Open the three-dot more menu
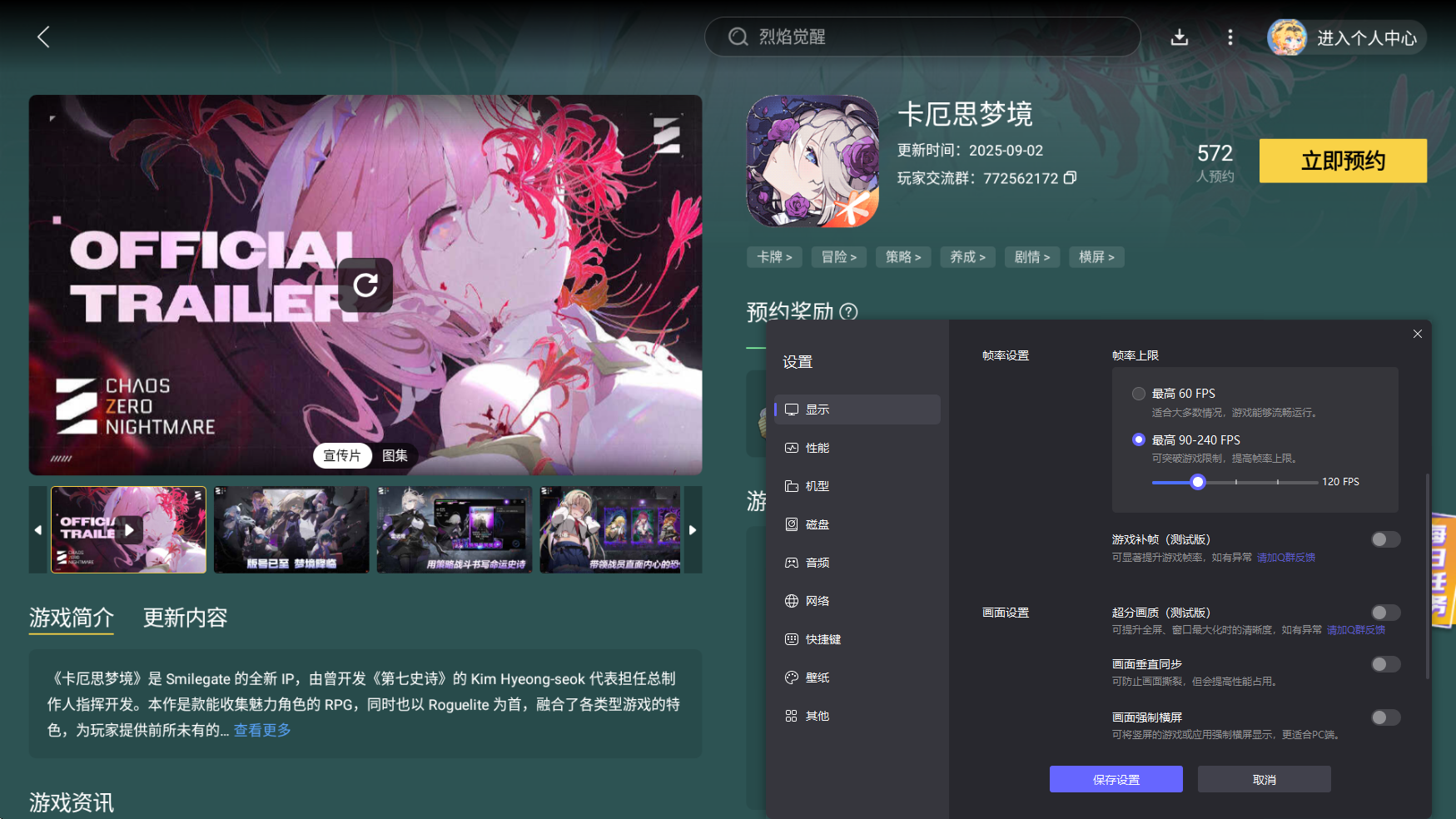The height and width of the screenshot is (819, 1456). click(1230, 37)
